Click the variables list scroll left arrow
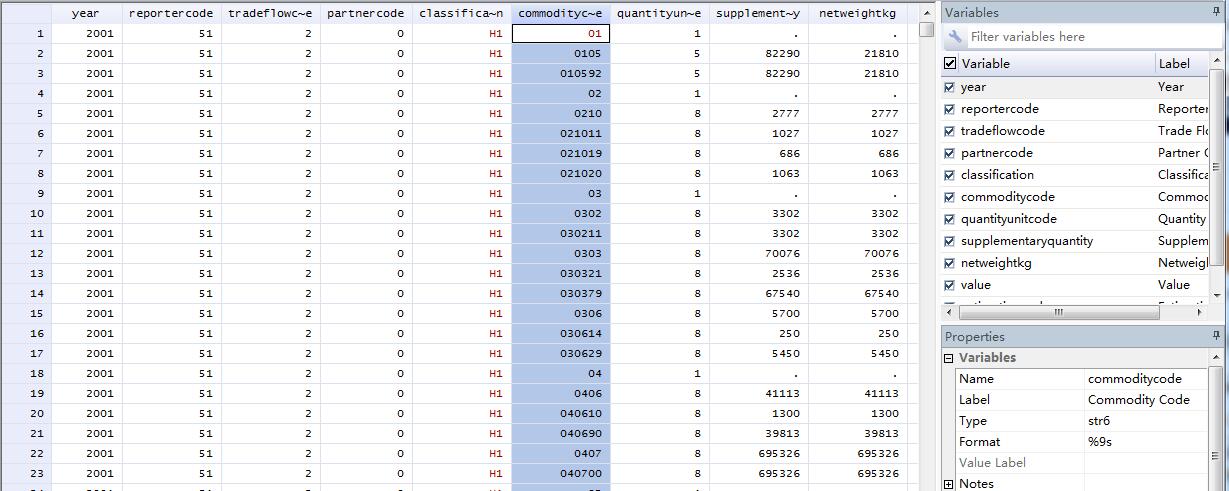Viewport: 1229px width, 491px height. point(950,312)
